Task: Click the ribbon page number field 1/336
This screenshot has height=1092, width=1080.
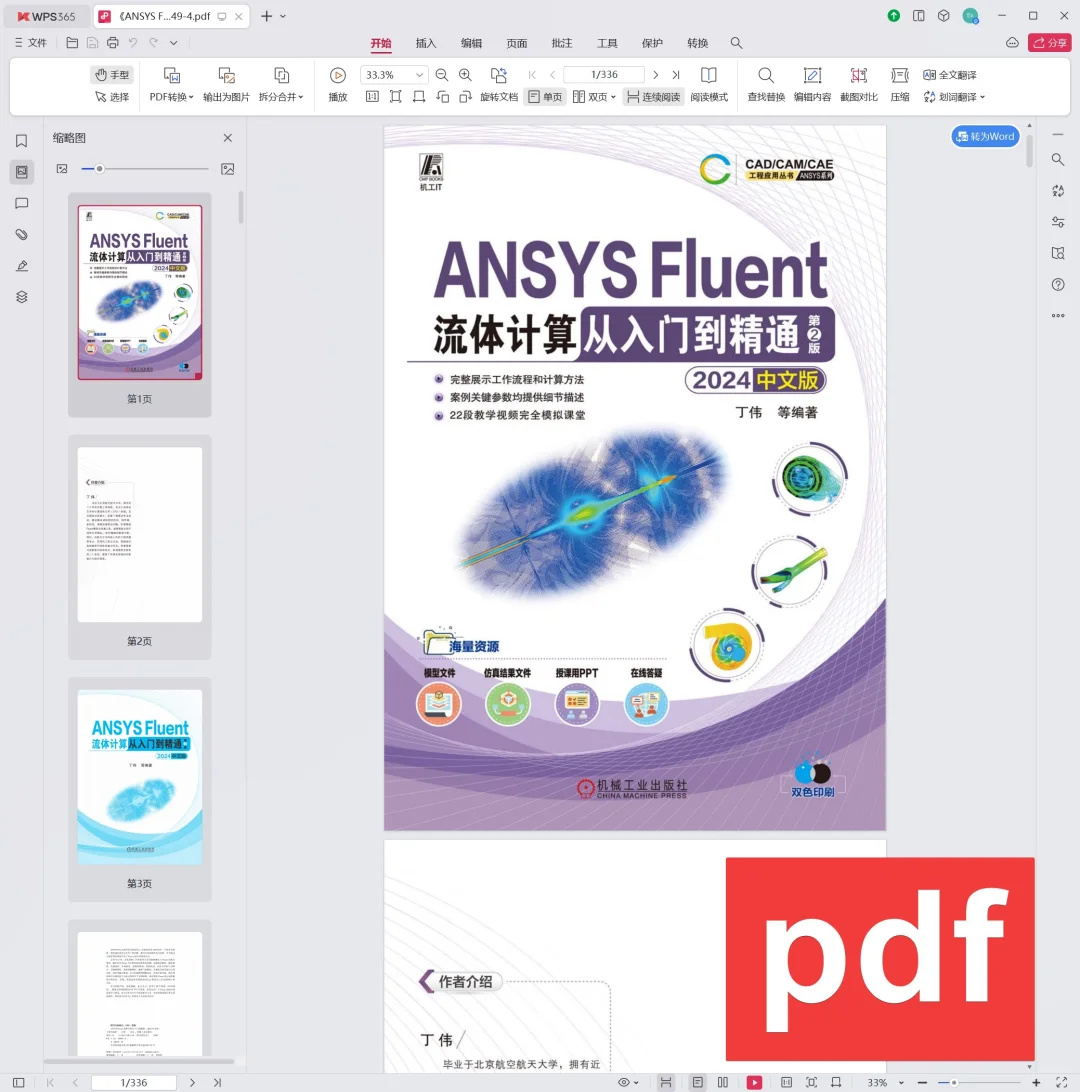Action: (x=604, y=75)
